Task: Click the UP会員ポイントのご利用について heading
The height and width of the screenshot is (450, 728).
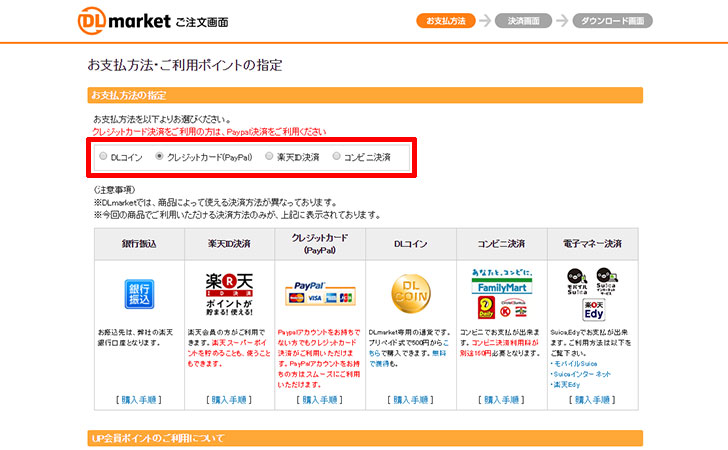Action: tap(365, 438)
